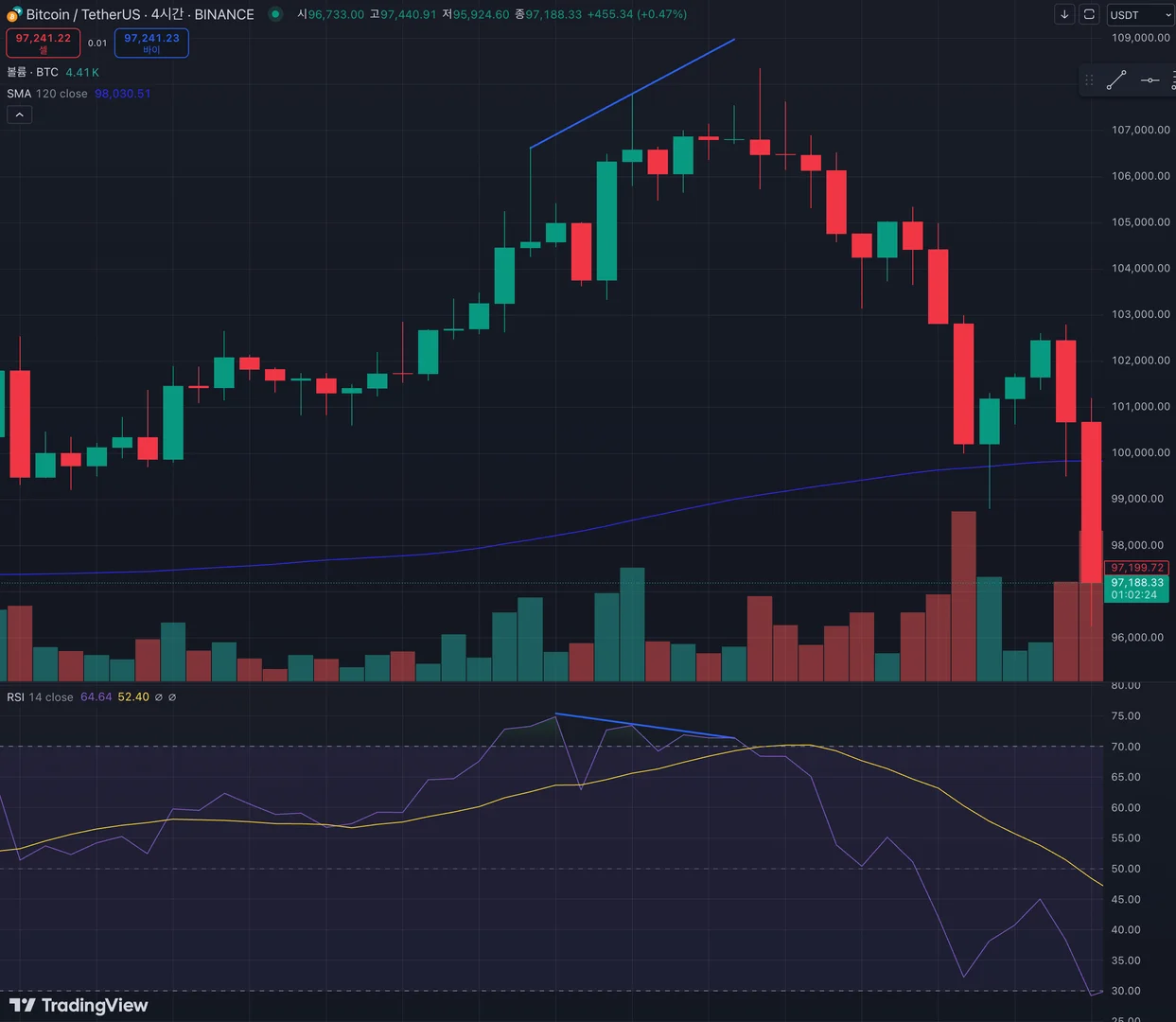Click the second empty-value symbol in RSI legend

172,697
